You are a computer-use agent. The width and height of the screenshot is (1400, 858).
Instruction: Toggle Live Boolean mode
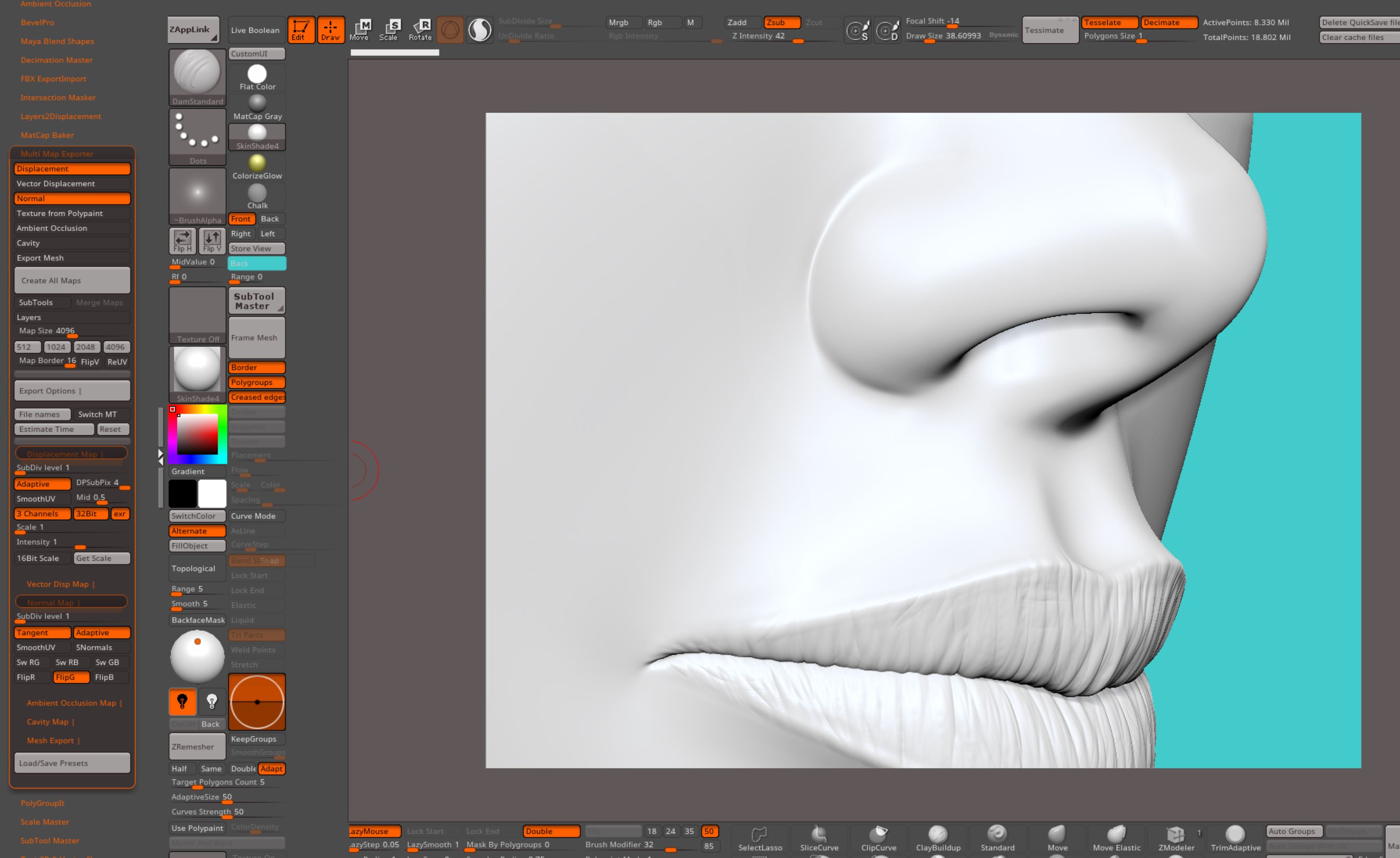click(256, 29)
